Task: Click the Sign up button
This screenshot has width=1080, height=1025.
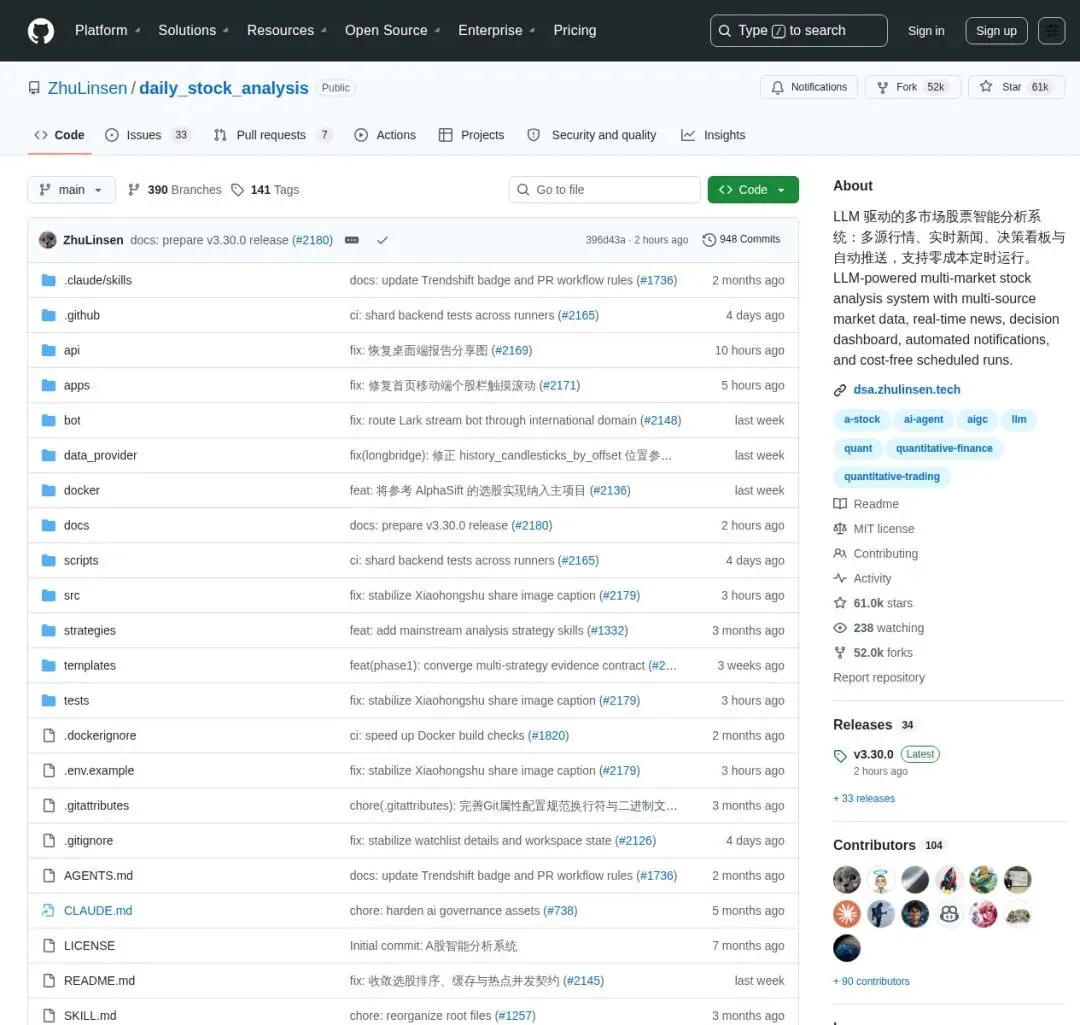Action: coord(996,31)
